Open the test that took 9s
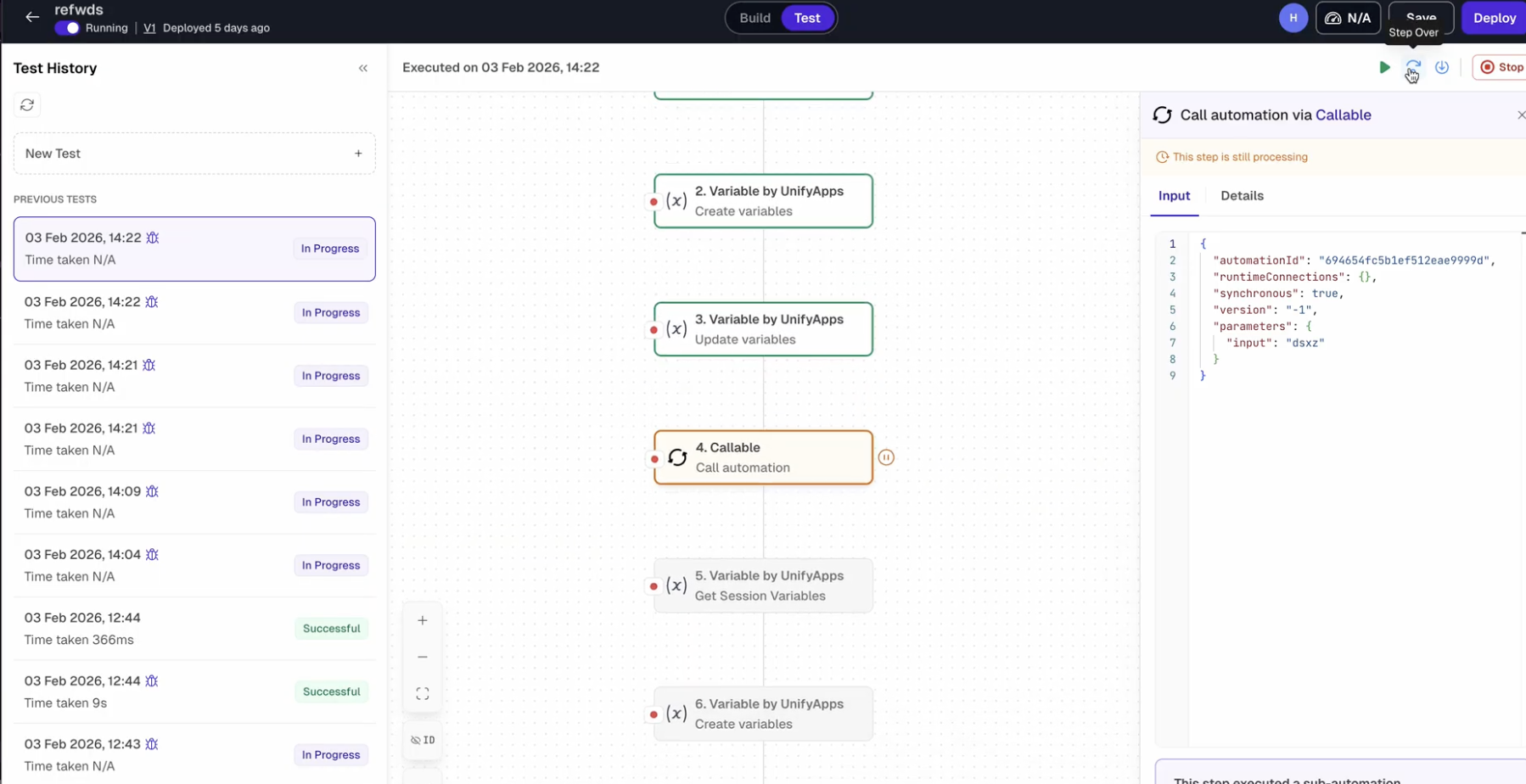 [x=194, y=692]
